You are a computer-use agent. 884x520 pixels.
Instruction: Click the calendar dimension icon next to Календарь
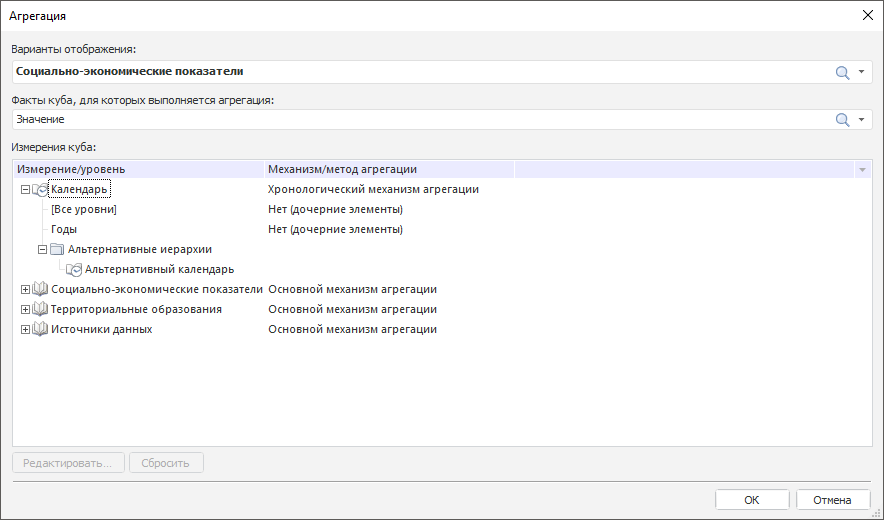click(40, 189)
